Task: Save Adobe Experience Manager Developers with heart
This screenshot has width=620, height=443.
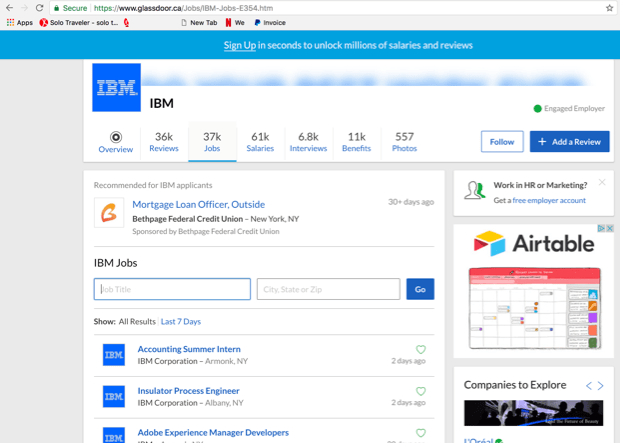Action: pos(421,433)
